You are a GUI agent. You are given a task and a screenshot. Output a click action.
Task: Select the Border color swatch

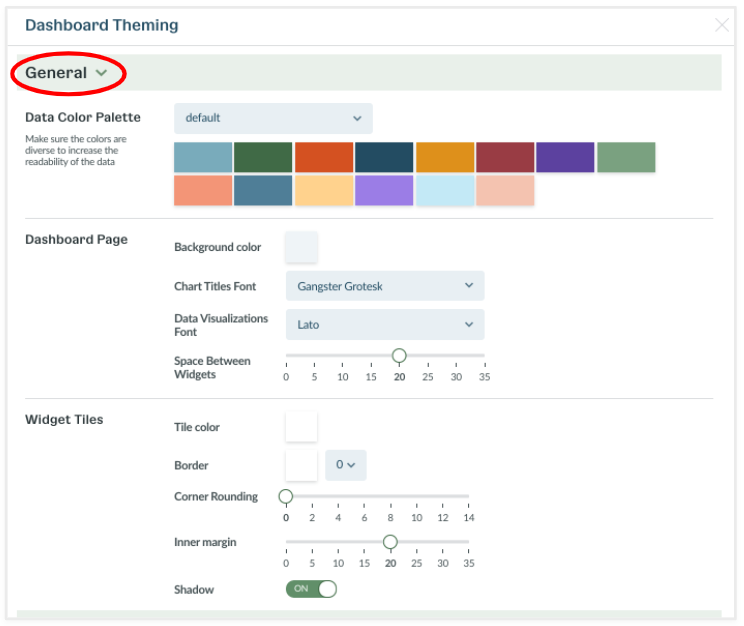301,465
